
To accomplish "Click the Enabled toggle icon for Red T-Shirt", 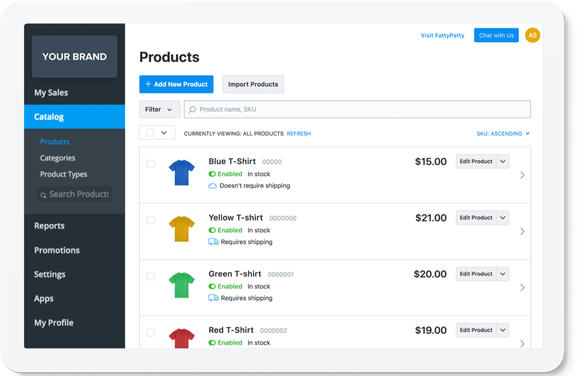I will point(212,343).
